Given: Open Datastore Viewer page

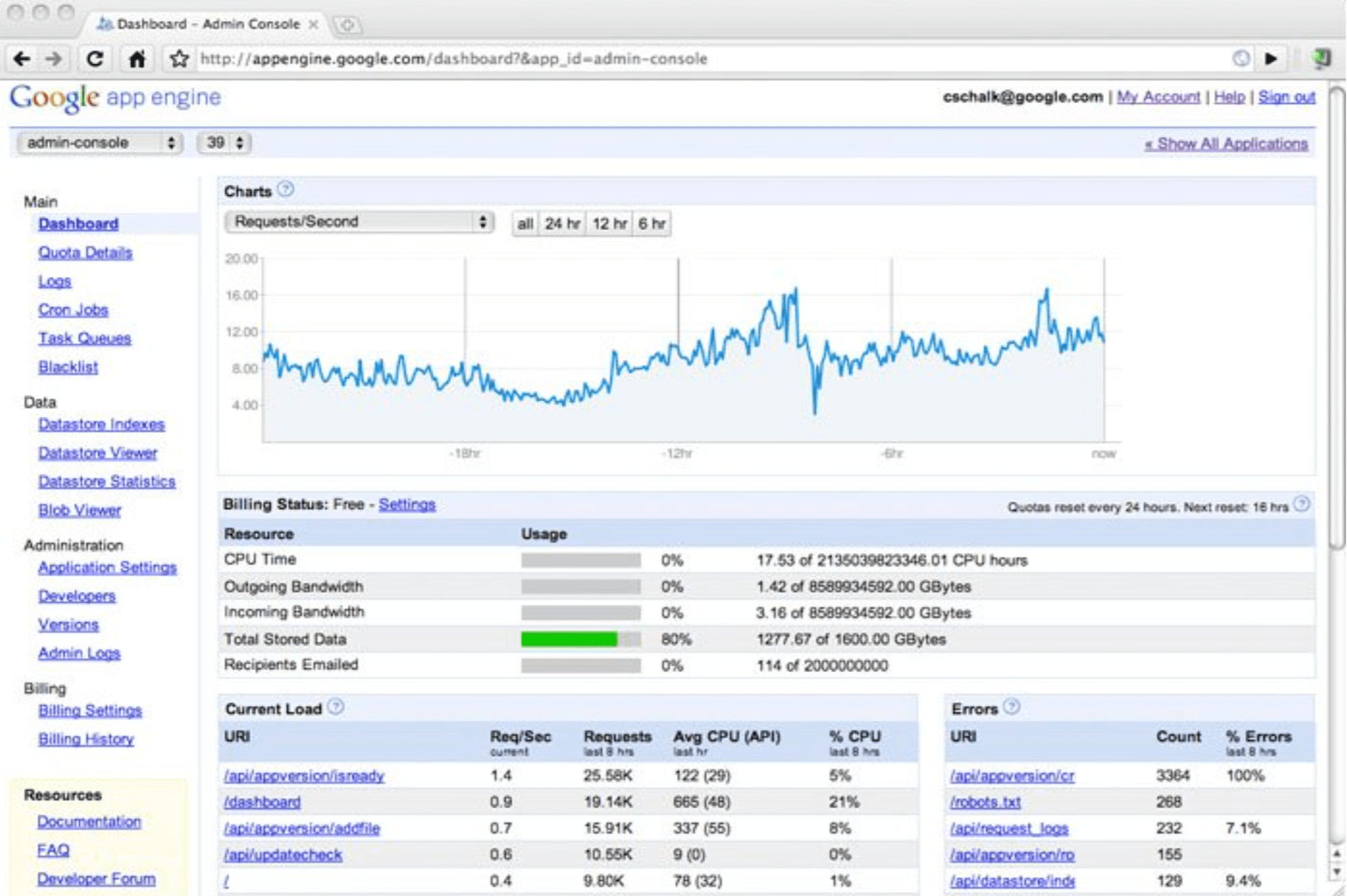Looking at the screenshot, I should click(x=97, y=453).
